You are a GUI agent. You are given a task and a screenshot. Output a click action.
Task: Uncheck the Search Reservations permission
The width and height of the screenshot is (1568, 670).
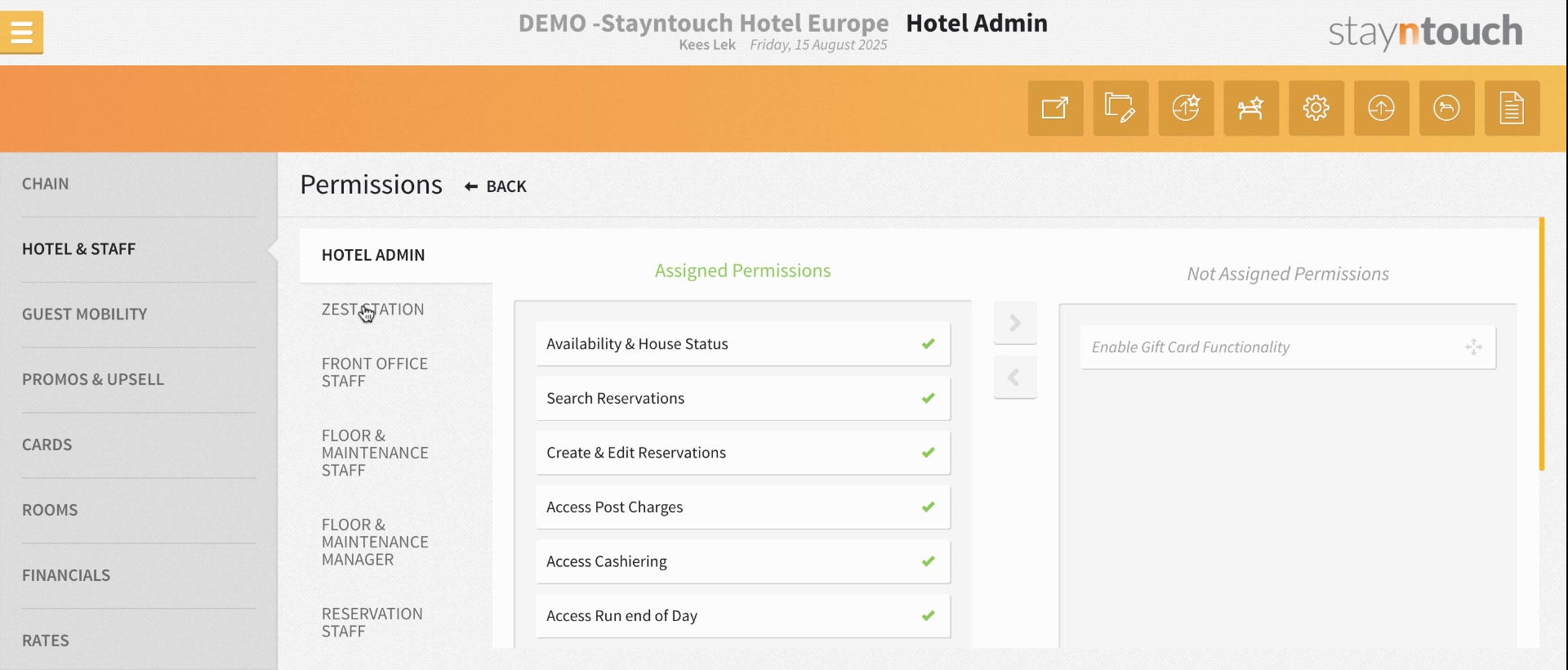pos(928,399)
